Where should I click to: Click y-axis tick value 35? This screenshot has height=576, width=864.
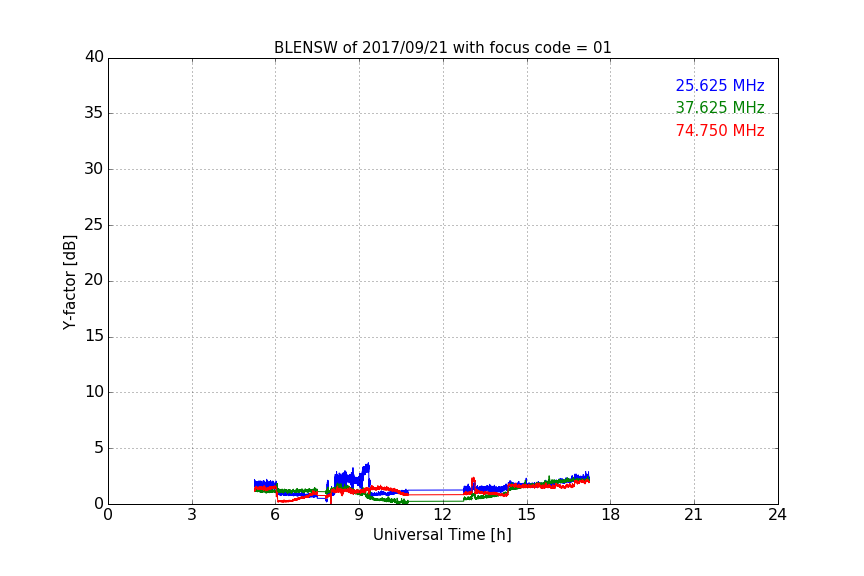94,113
